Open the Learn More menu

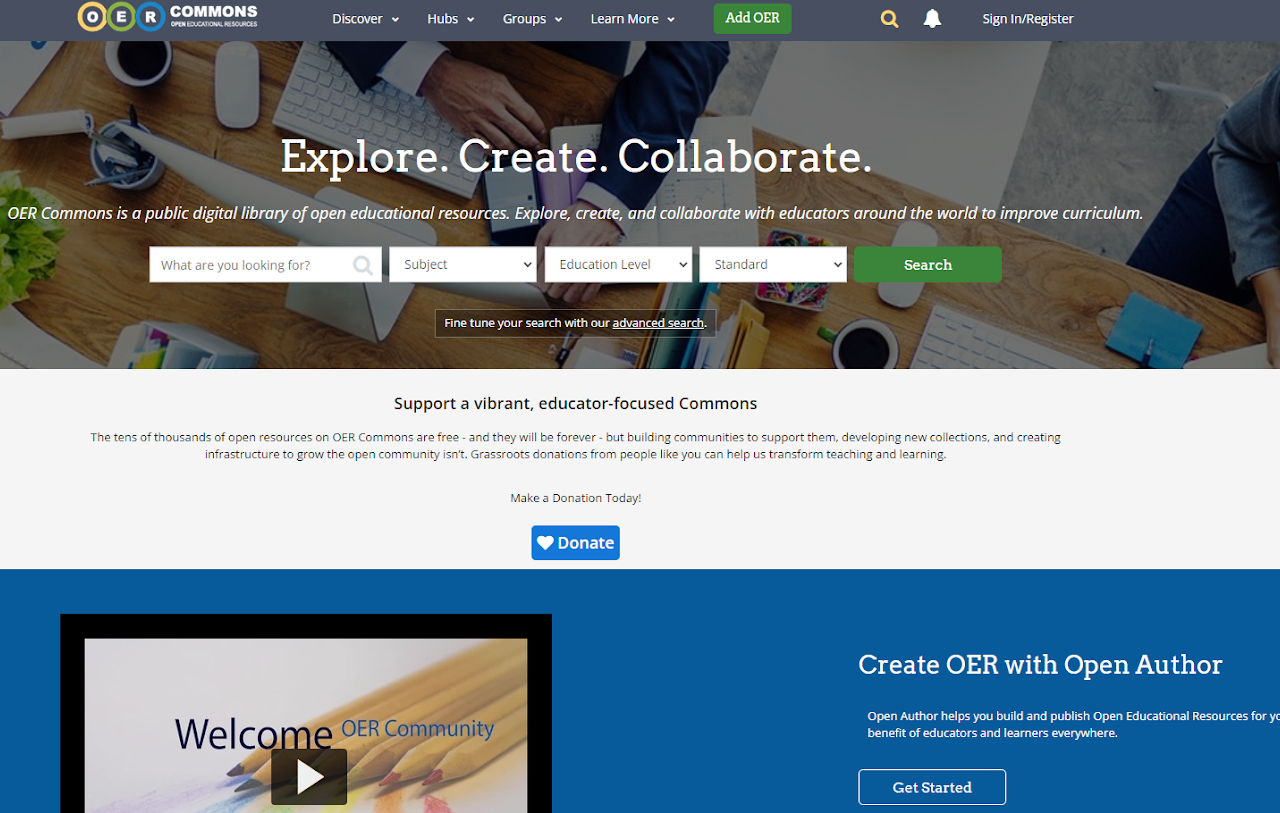[632, 19]
